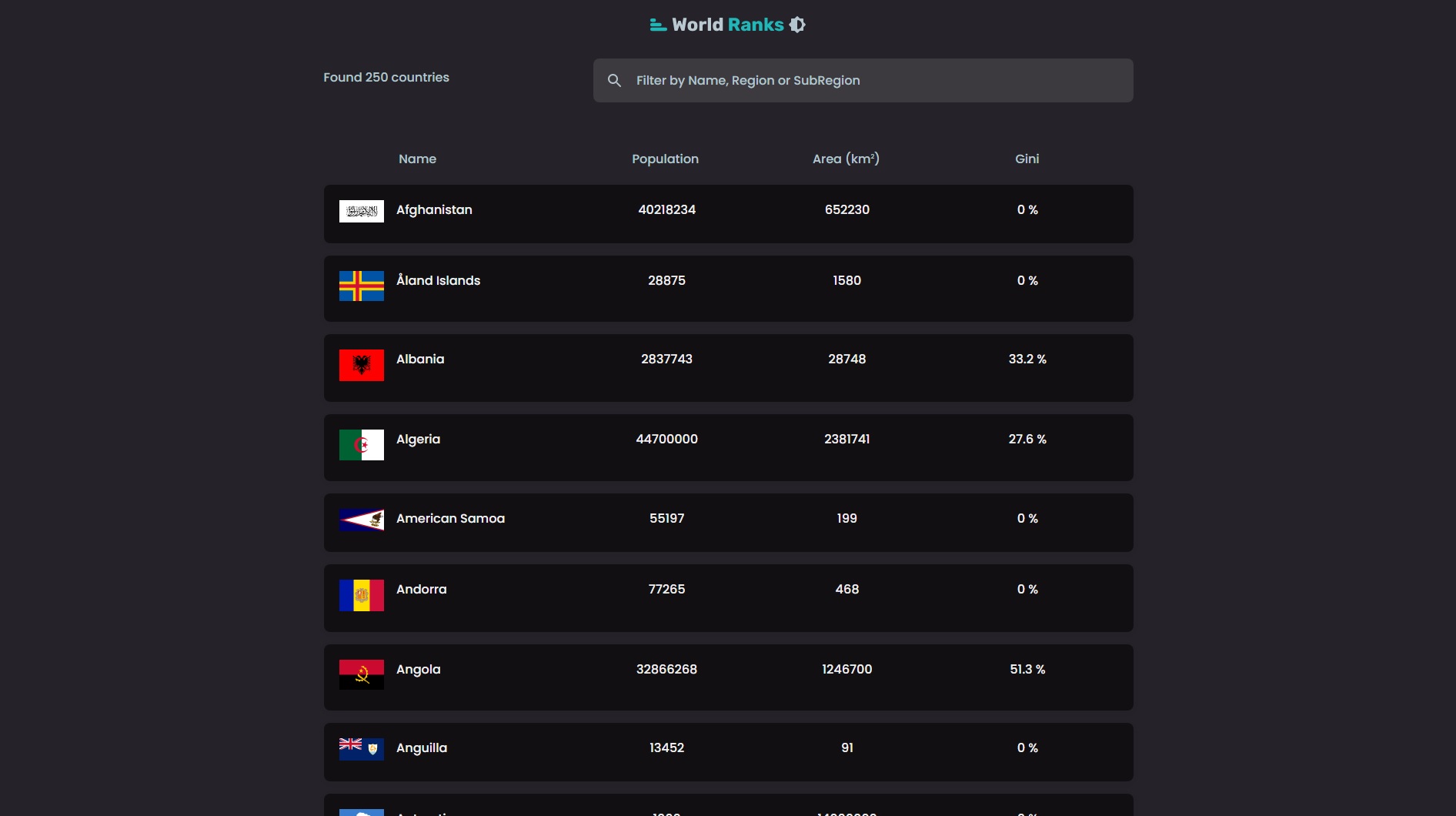1456x816 pixels.
Task: Sort the table by Name column
Action: click(417, 159)
